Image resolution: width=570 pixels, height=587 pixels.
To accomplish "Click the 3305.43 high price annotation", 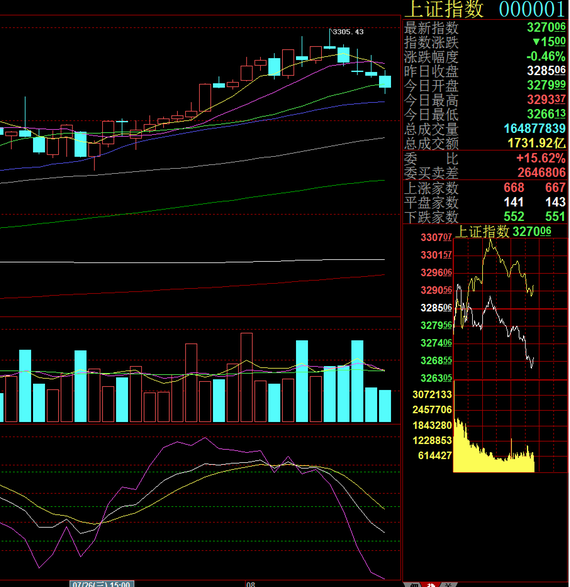I will pyautogui.click(x=348, y=32).
